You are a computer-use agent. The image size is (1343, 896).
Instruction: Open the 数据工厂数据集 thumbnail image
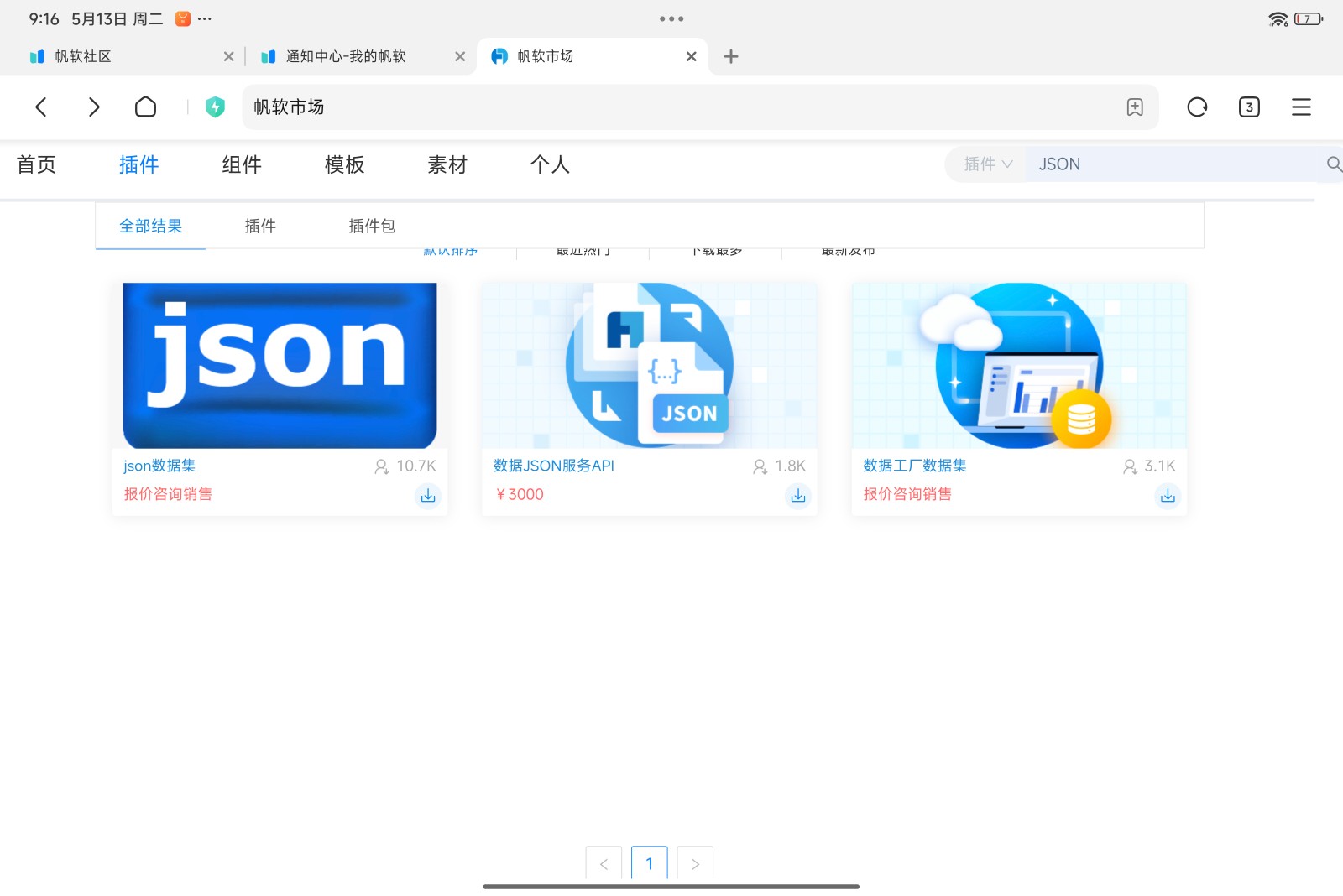(1019, 365)
